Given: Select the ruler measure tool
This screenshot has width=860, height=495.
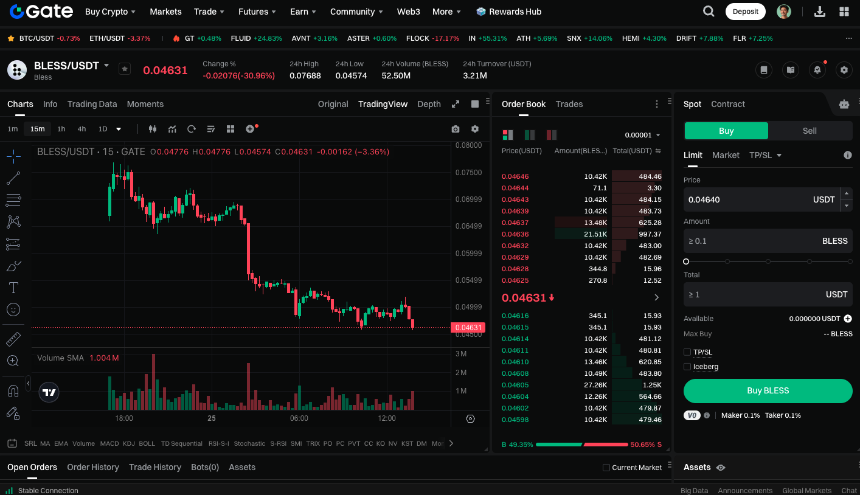Looking at the screenshot, I should point(14,339).
